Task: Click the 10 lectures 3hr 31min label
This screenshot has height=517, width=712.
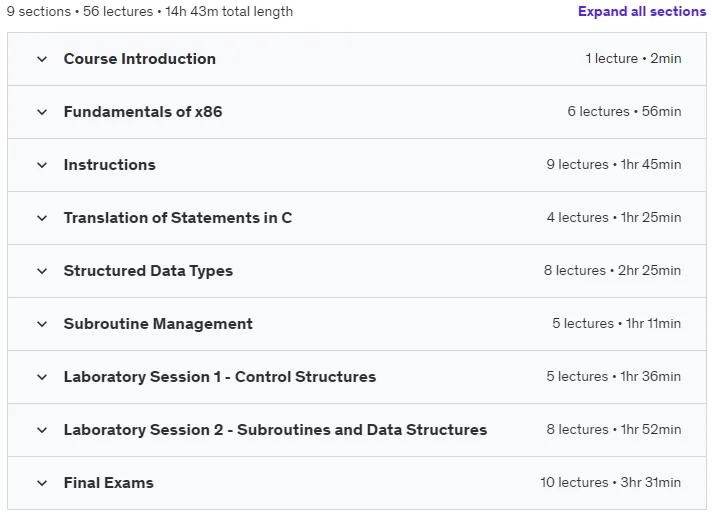Action: [x=610, y=483]
